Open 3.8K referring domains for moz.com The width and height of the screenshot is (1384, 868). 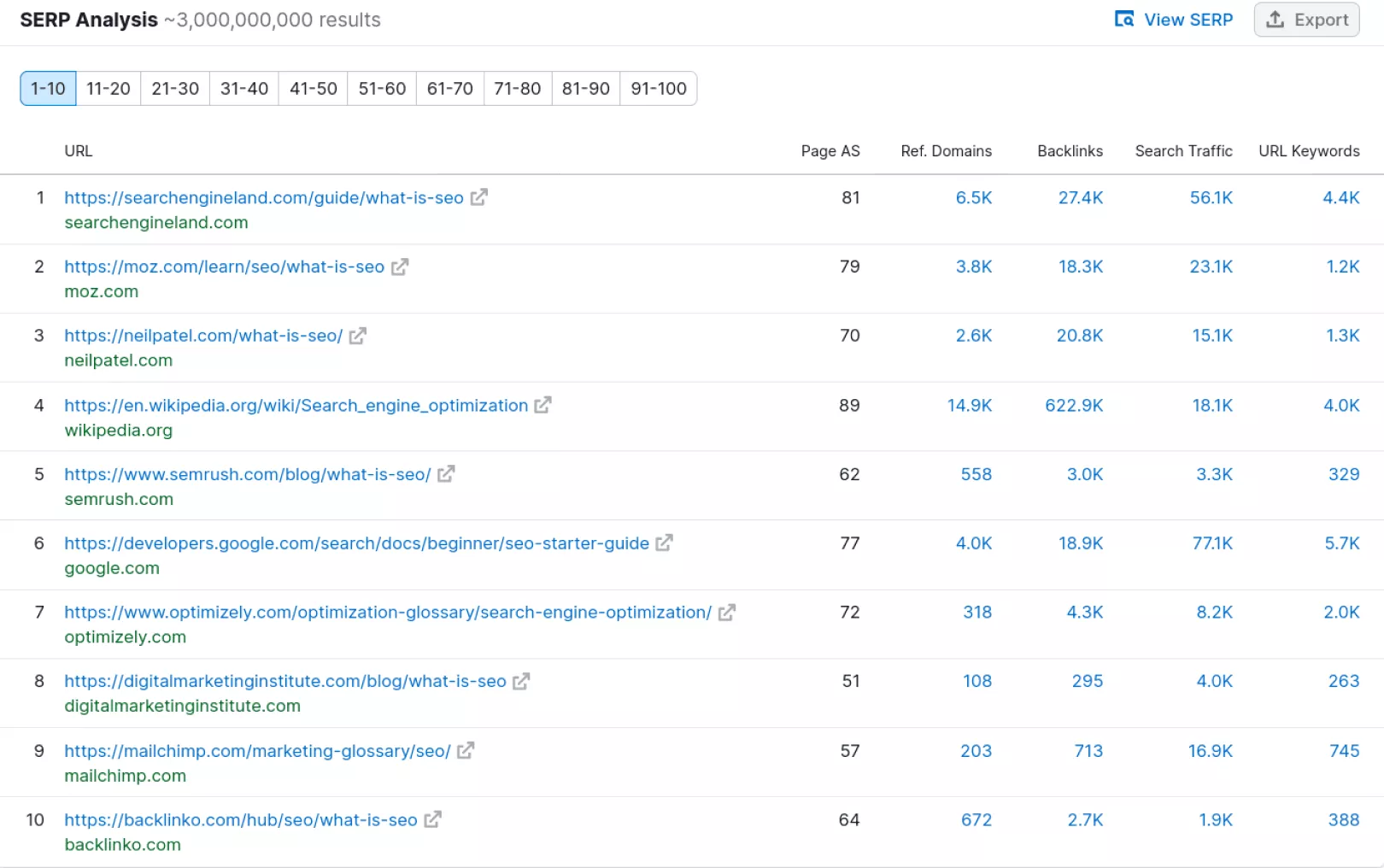coord(974,267)
